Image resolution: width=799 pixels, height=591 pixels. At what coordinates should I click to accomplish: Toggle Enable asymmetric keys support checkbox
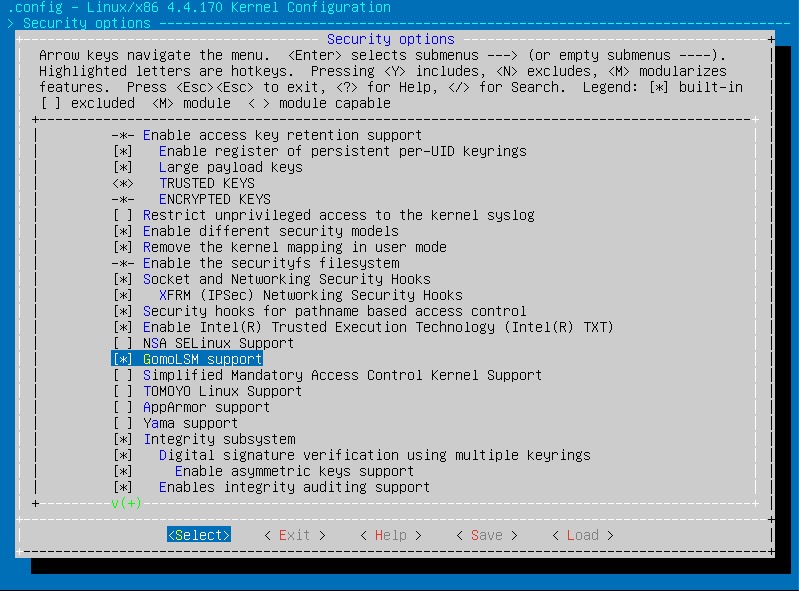click(x=122, y=471)
